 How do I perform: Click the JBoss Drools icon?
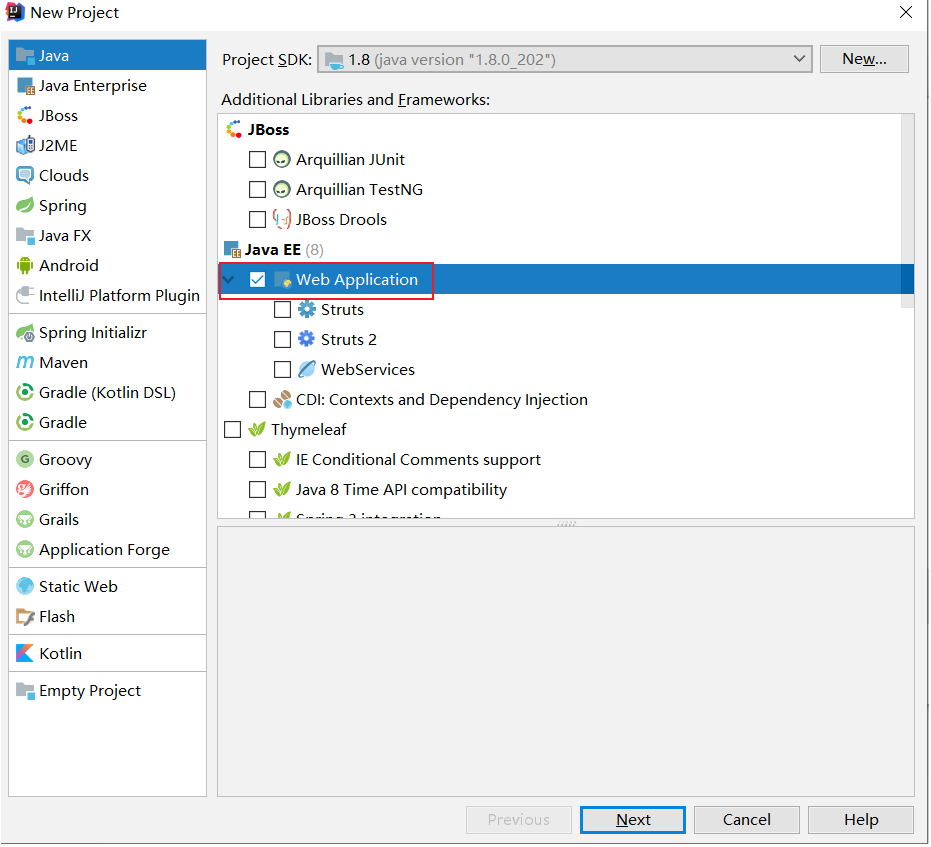click(x=282, y=220)
